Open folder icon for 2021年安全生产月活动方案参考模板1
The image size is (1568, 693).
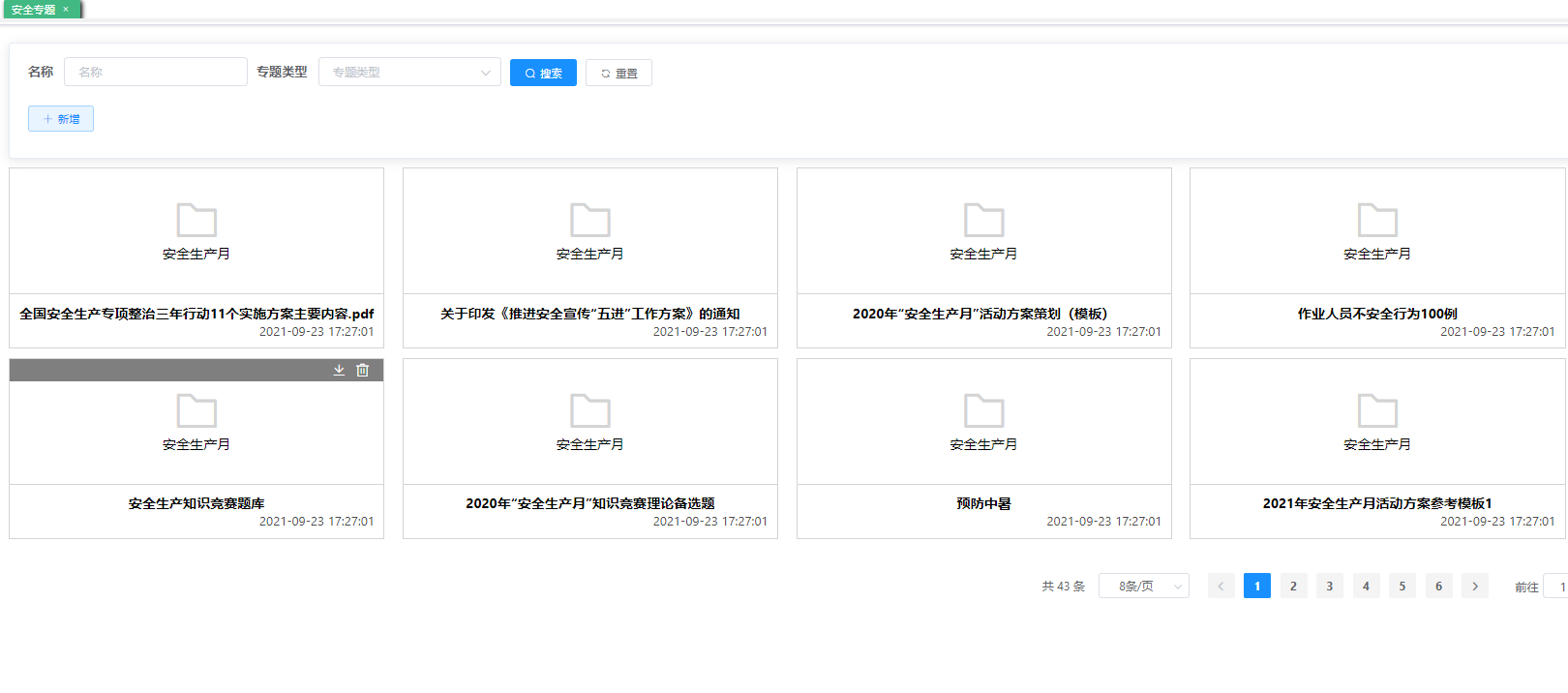coord(1377,410)
